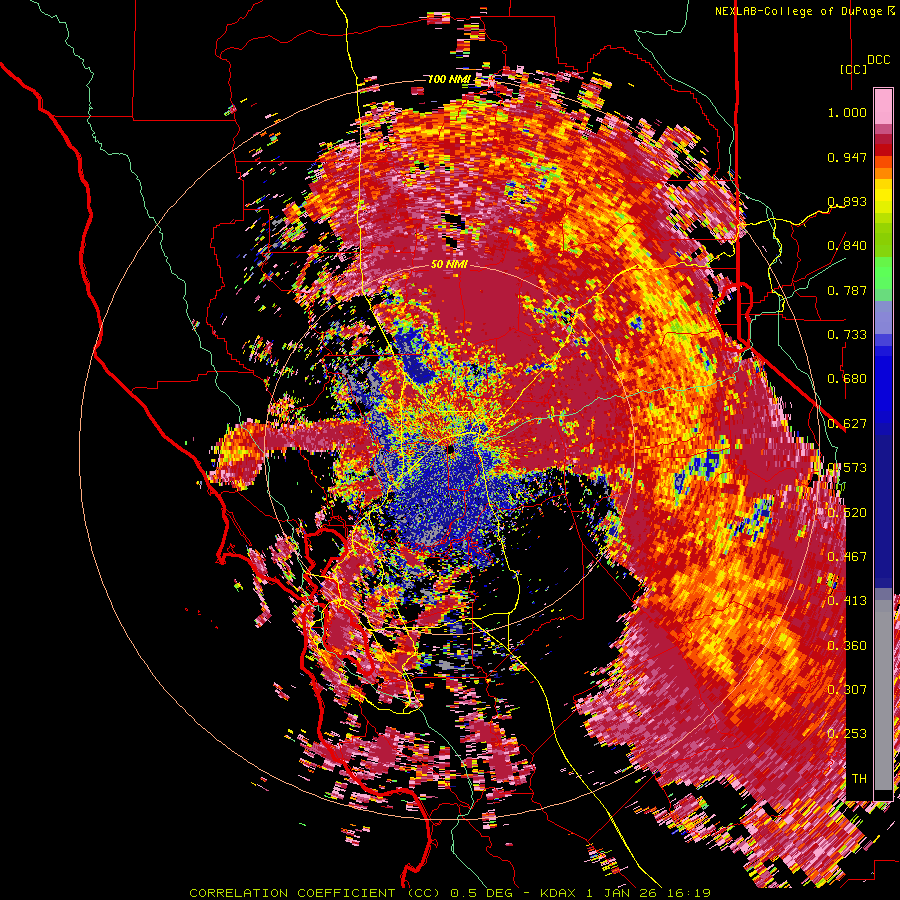Select the 0.787 legend value

pyautogui.click(x=847, y=290)
